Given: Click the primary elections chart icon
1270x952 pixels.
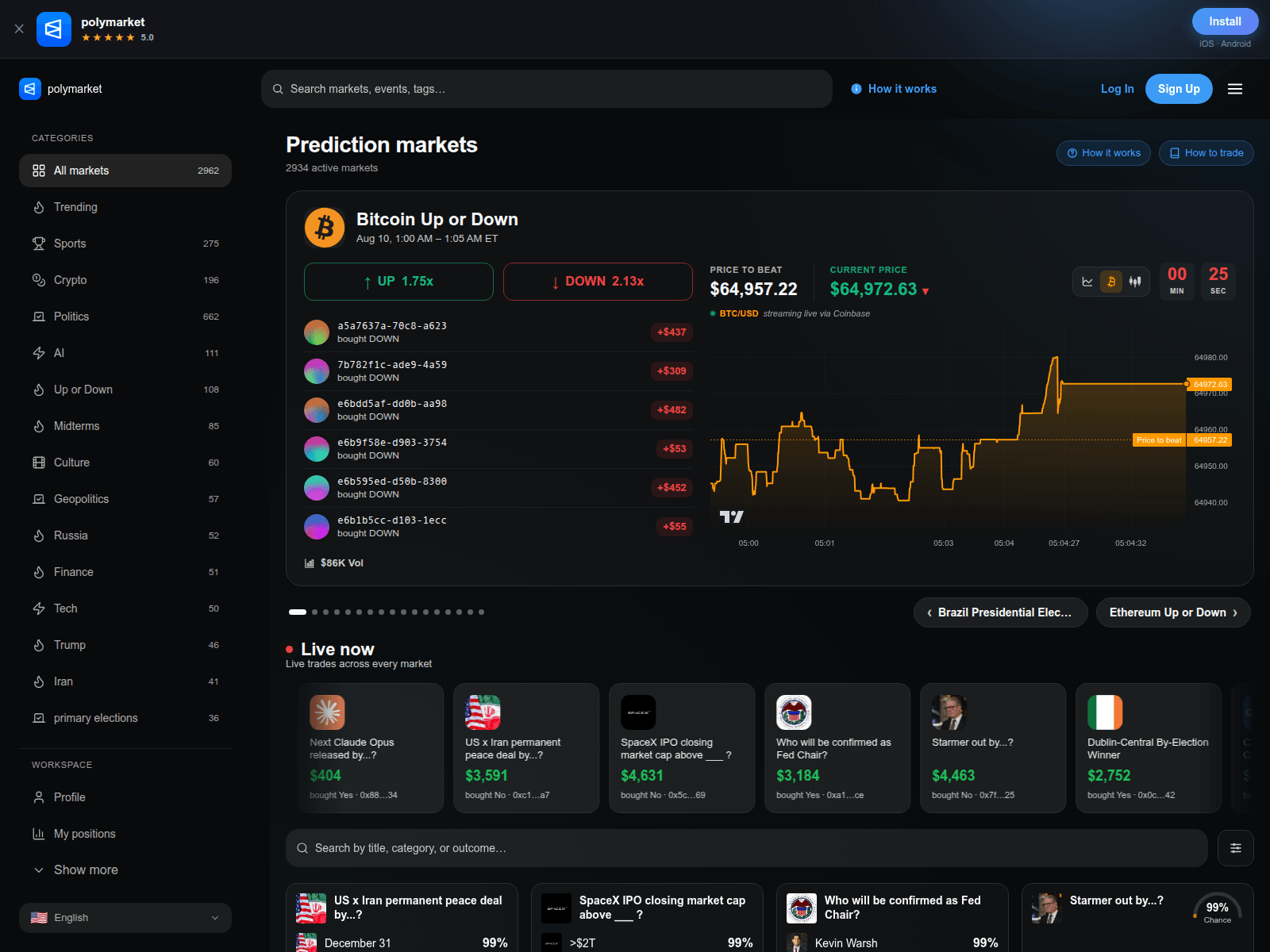Looking at the screenshot, I should point(39,718).
